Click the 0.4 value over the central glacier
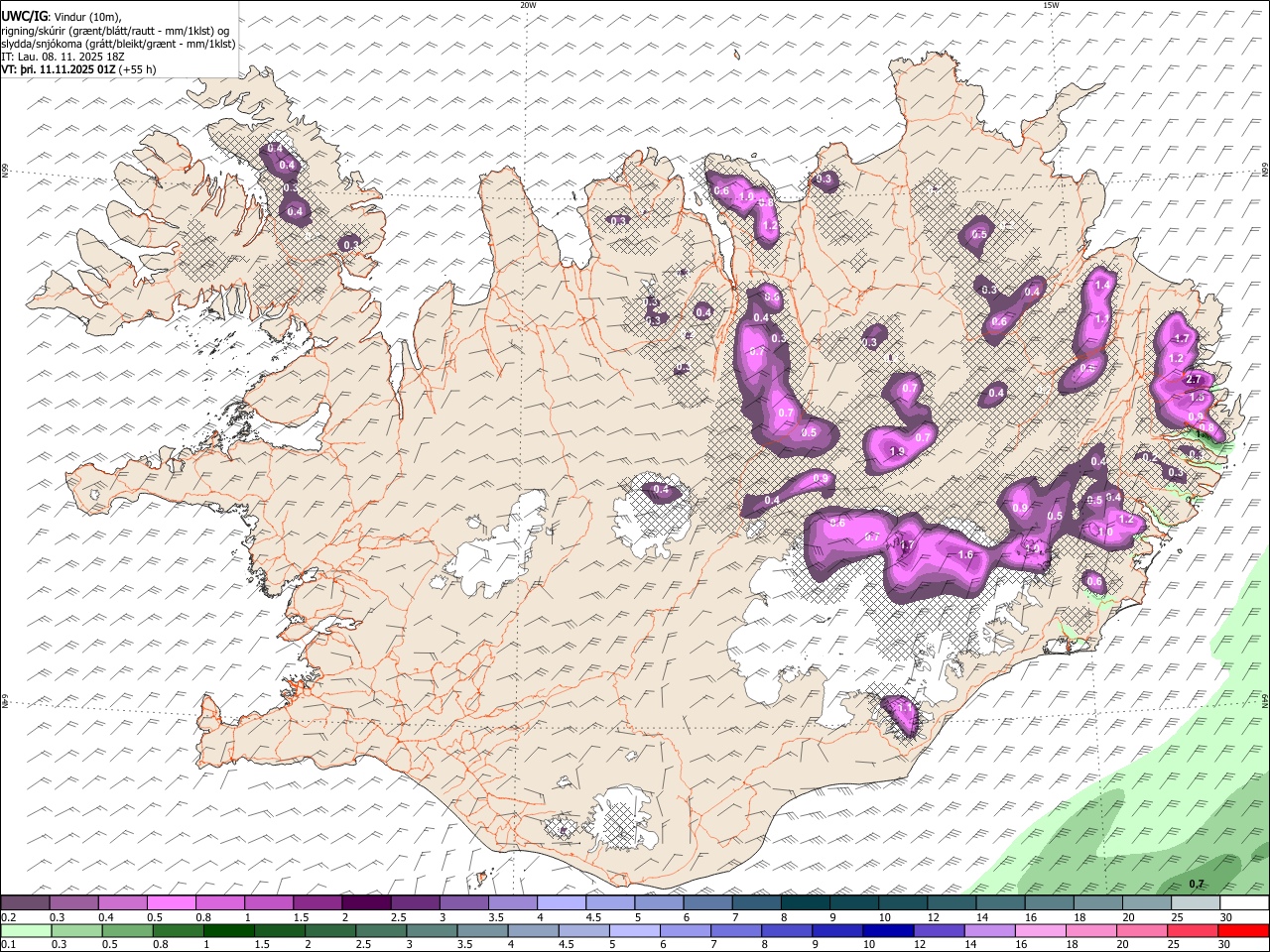 coord(661,490)
